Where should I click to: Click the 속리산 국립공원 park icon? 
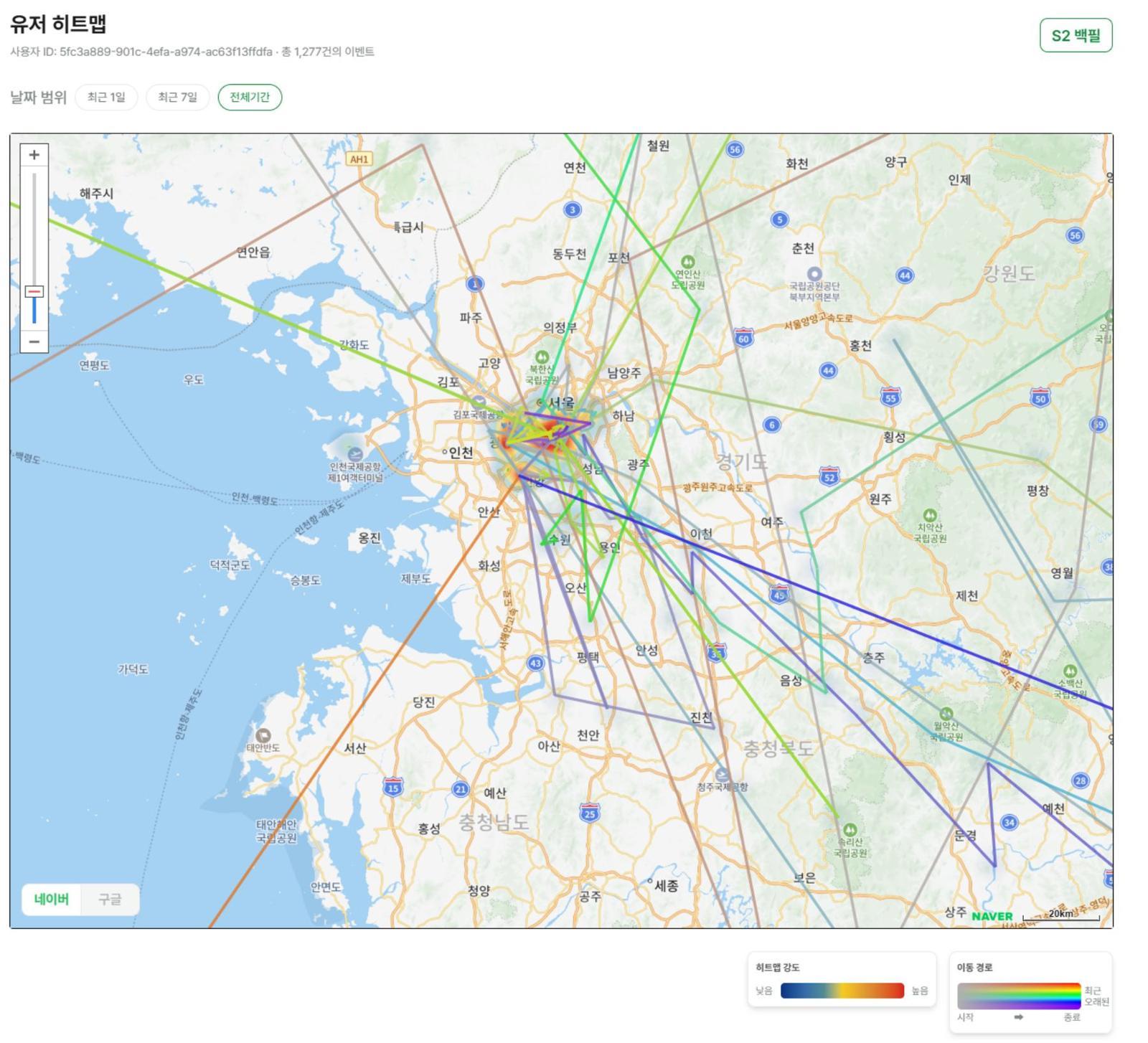click(850, 830)
